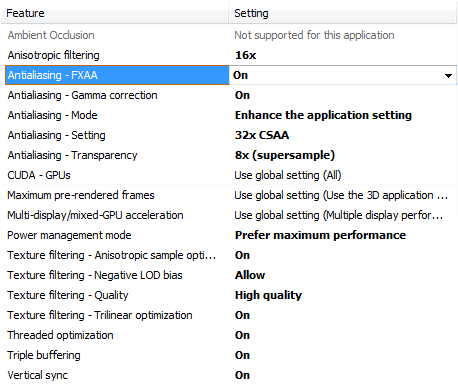Select the Triple buffering row
Screen dimensions: 458x389
pyautogui.click(x=231, y=355)
